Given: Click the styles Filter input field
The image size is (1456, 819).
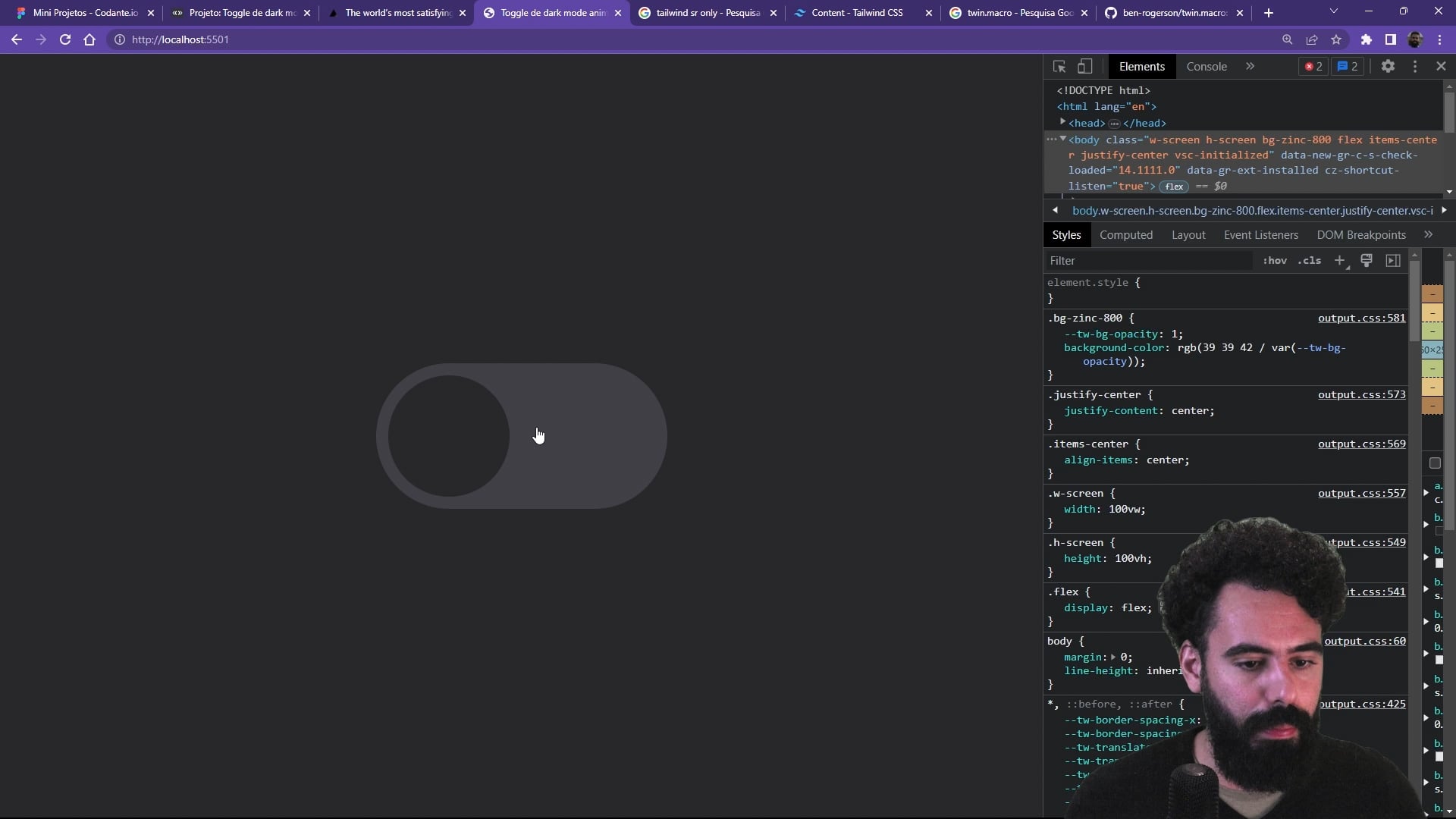Looking at the screenshot, I should point(1149,261).
